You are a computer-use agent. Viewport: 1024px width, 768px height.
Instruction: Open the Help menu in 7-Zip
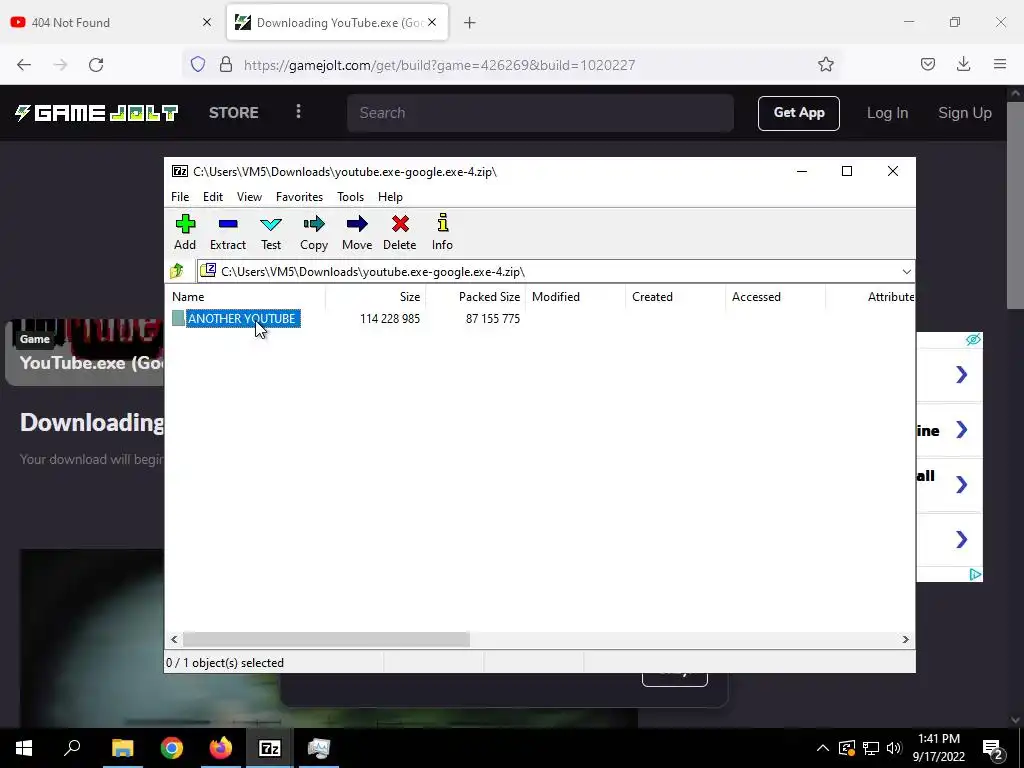(391, 197)
